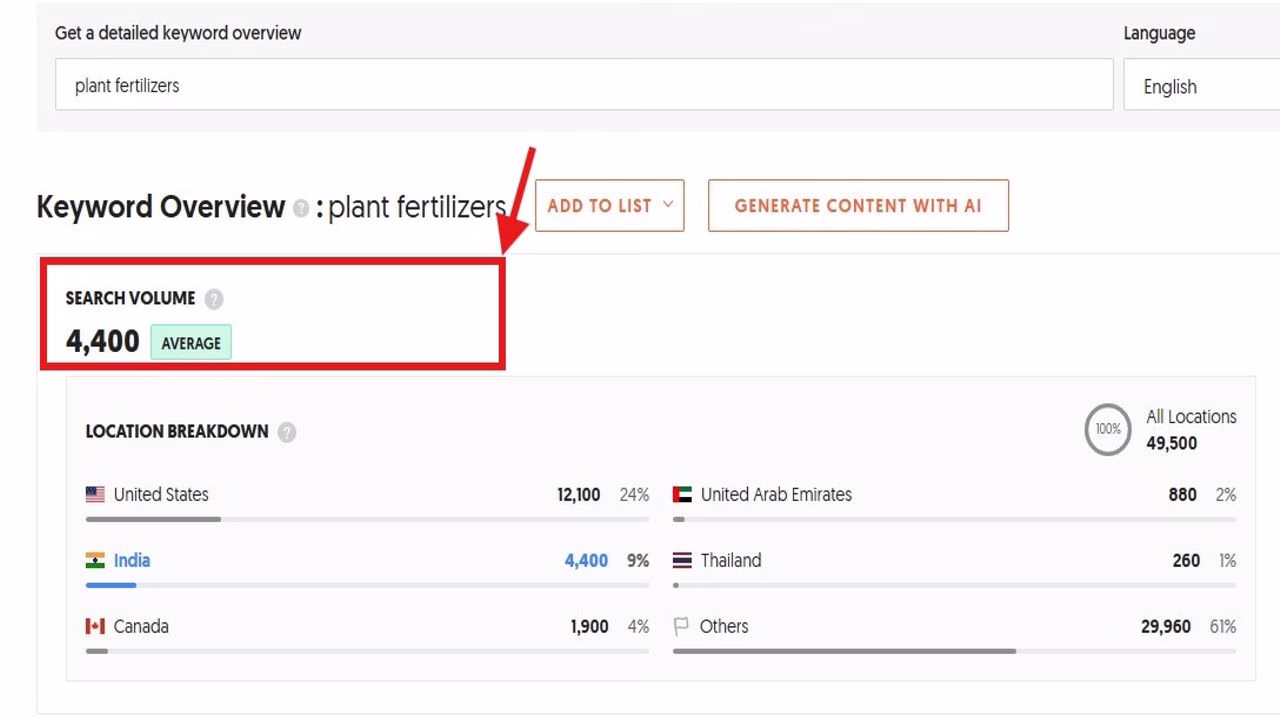Click the All Locations 100% circular gauge

pyautogui.click(x=1108, y=430)
